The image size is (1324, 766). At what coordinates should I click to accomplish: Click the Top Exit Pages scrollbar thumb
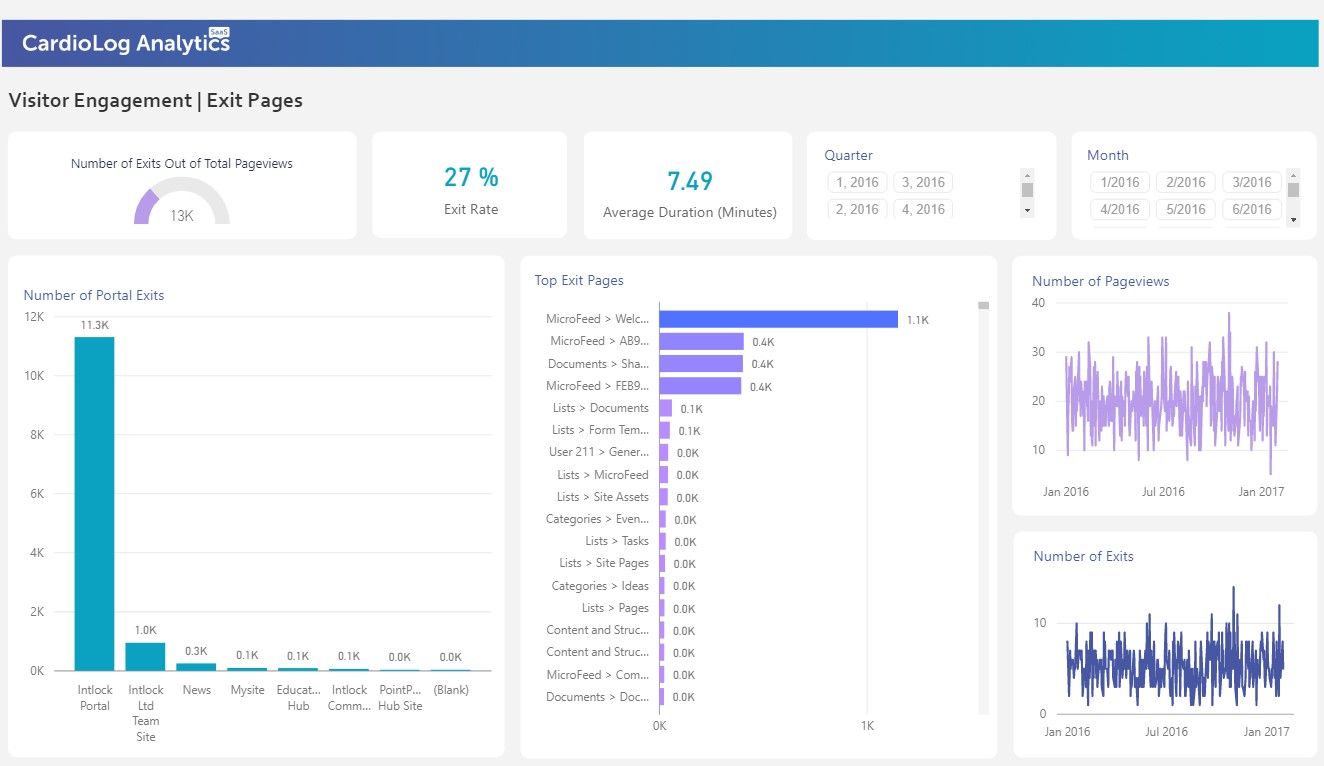tap(983, 305)
